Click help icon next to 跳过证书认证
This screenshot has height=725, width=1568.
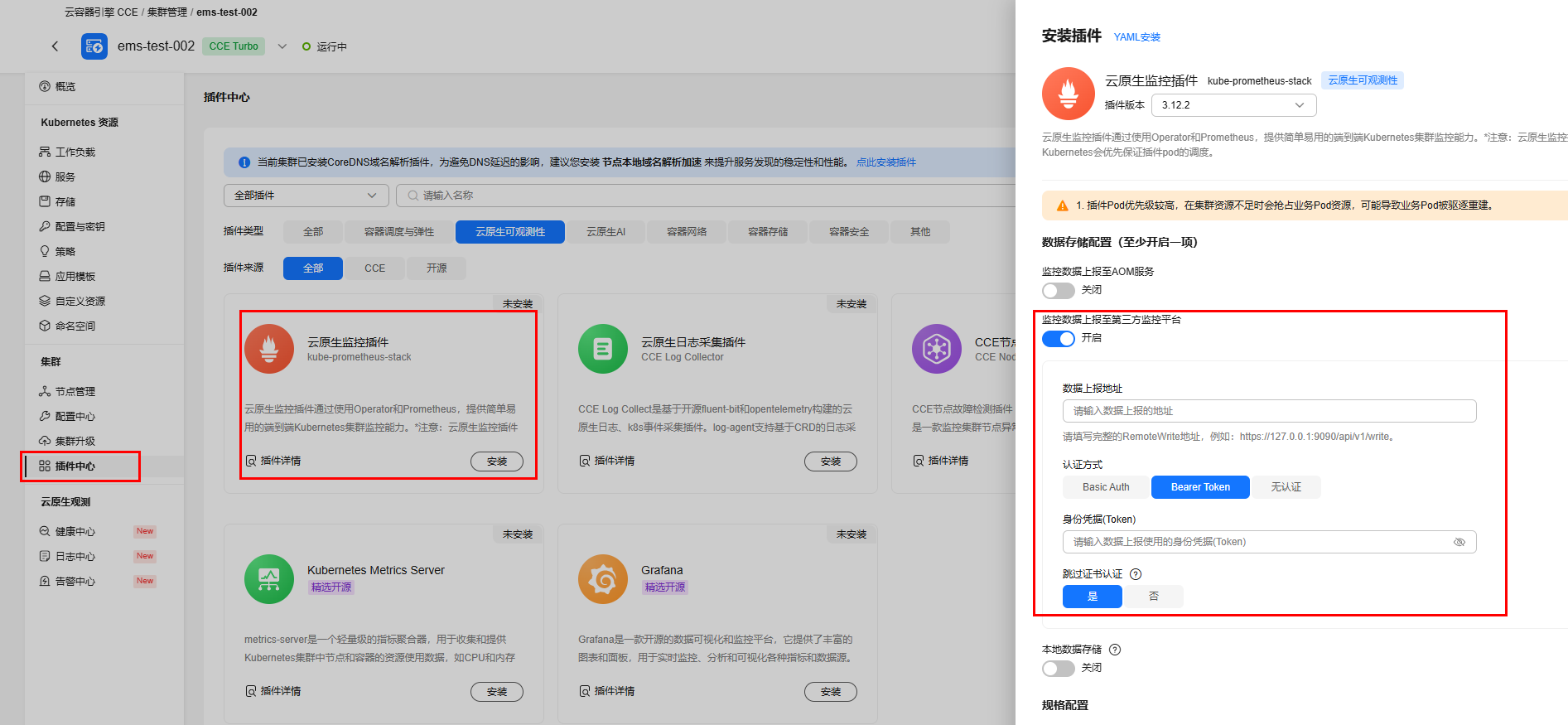1136,574
